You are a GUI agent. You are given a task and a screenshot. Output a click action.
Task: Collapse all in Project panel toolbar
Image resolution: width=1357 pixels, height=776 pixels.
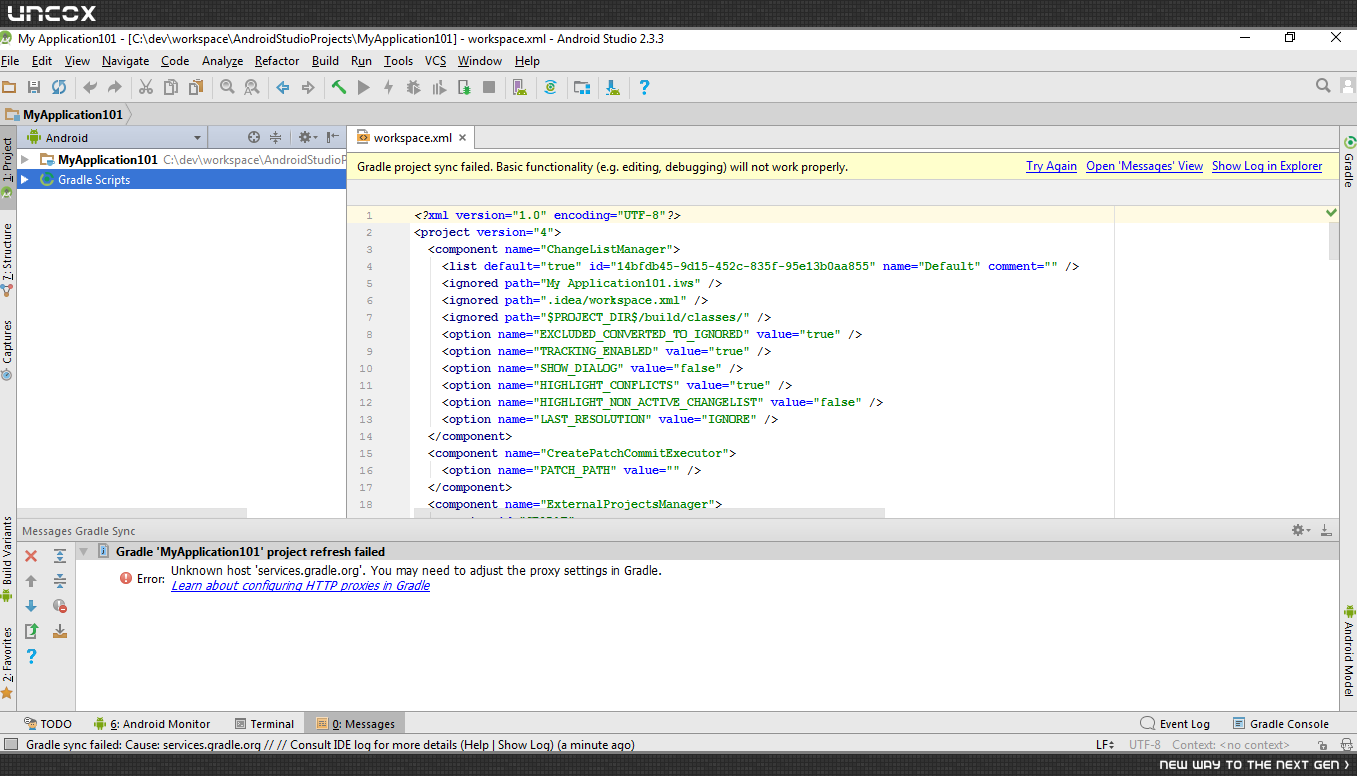[x=276, y=138]
